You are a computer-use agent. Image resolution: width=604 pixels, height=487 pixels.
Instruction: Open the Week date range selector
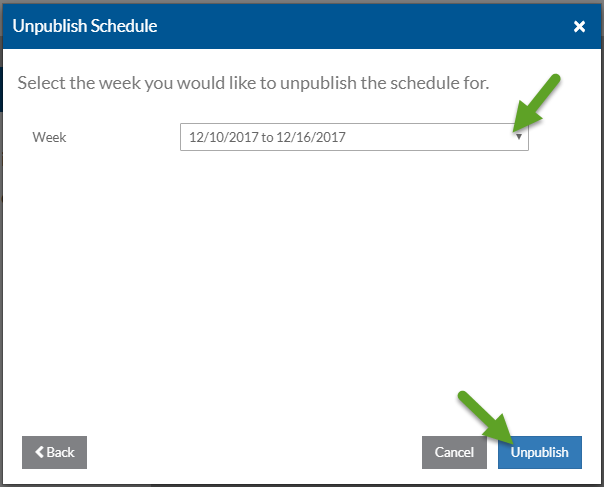(353, 137)
